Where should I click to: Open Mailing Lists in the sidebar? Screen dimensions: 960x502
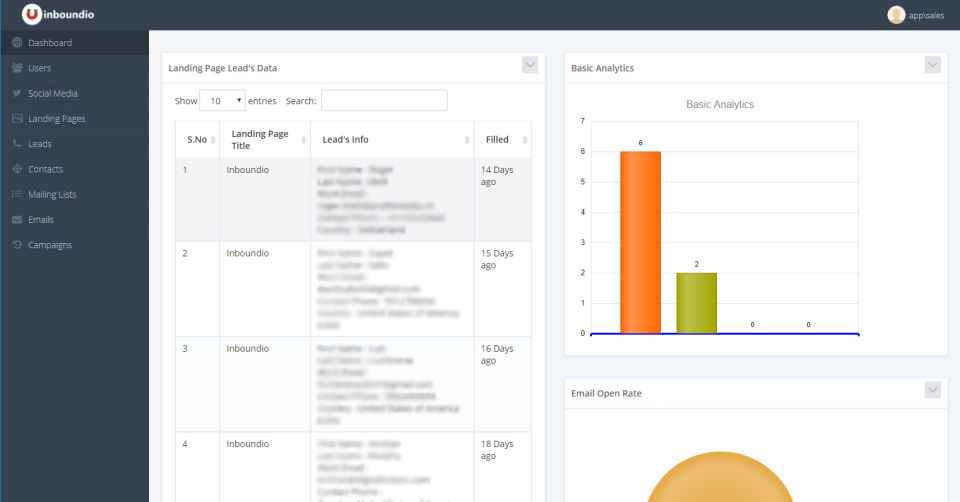[x=75, y=194]
